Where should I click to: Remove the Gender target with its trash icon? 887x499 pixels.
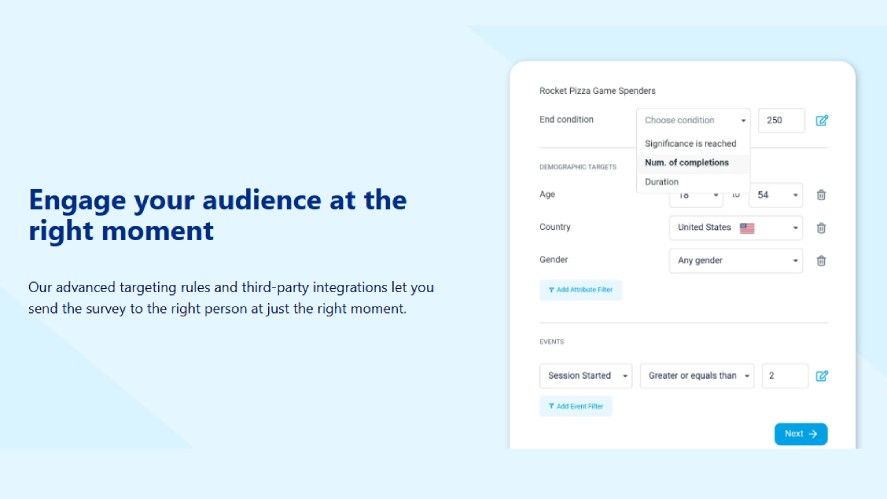coord(821,261)
